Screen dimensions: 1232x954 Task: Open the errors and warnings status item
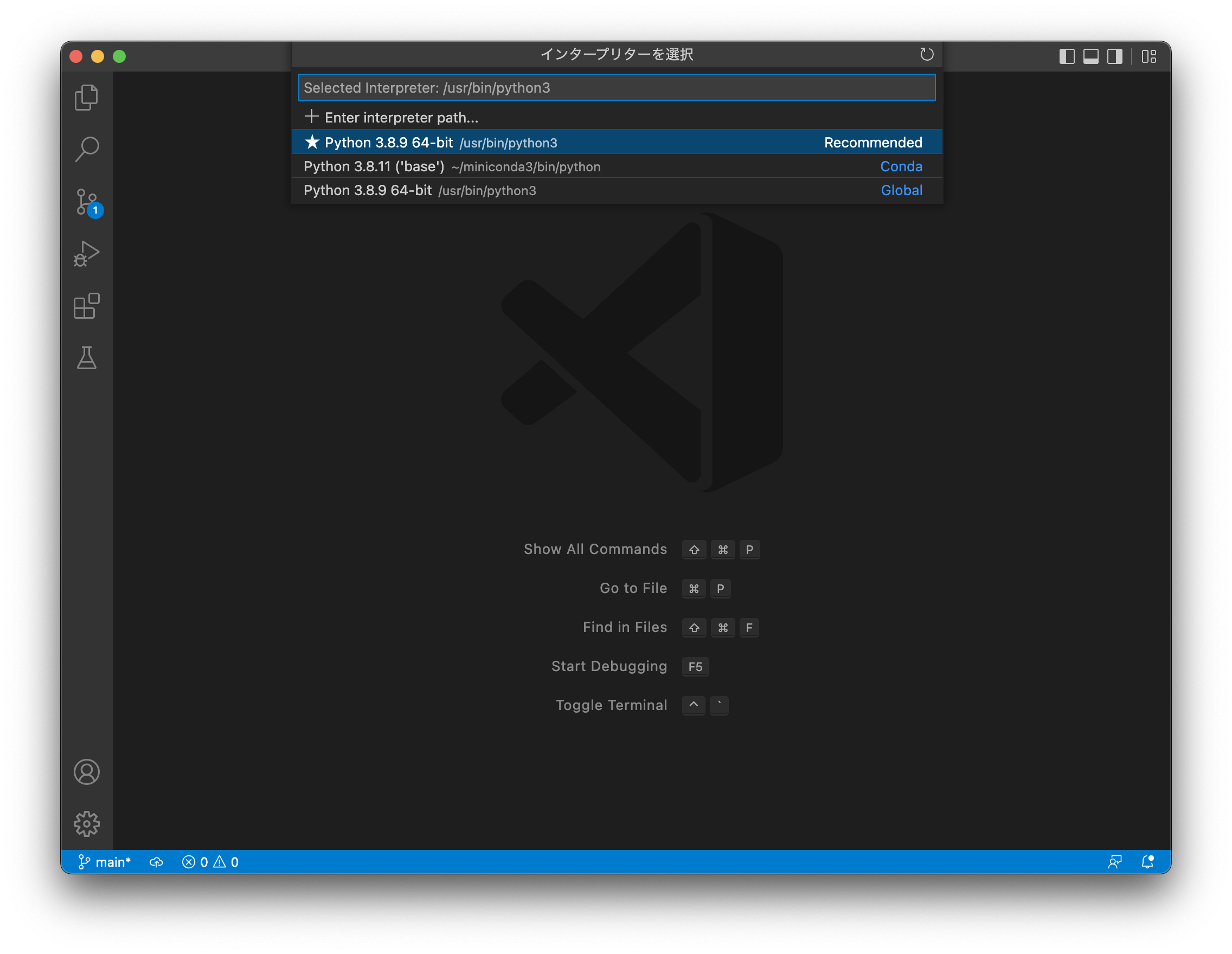[x=210, y=861]
